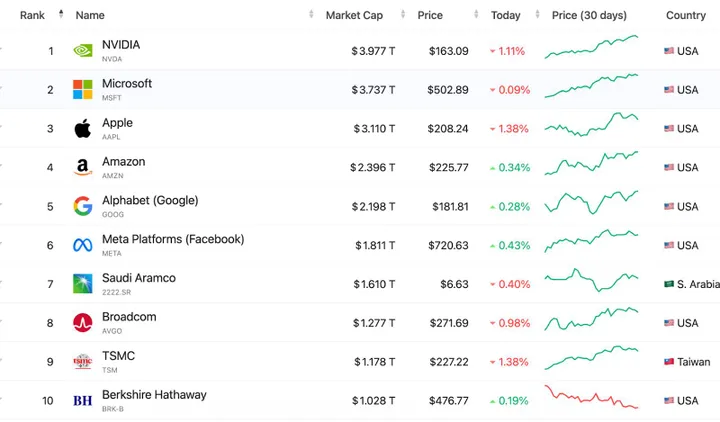Click the NVIDIA logo icon
This screenshot has width=720, height=422.
tap(83, 51)
